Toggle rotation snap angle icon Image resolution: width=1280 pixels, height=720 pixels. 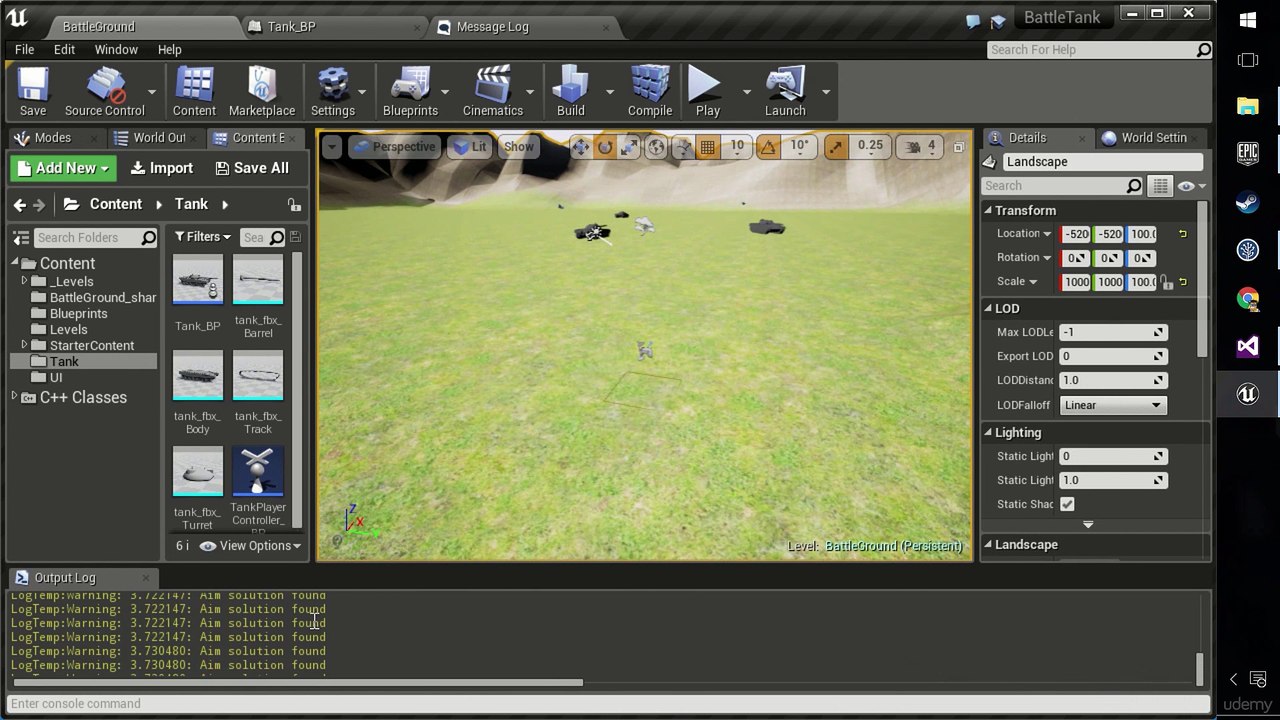[768, 147]
